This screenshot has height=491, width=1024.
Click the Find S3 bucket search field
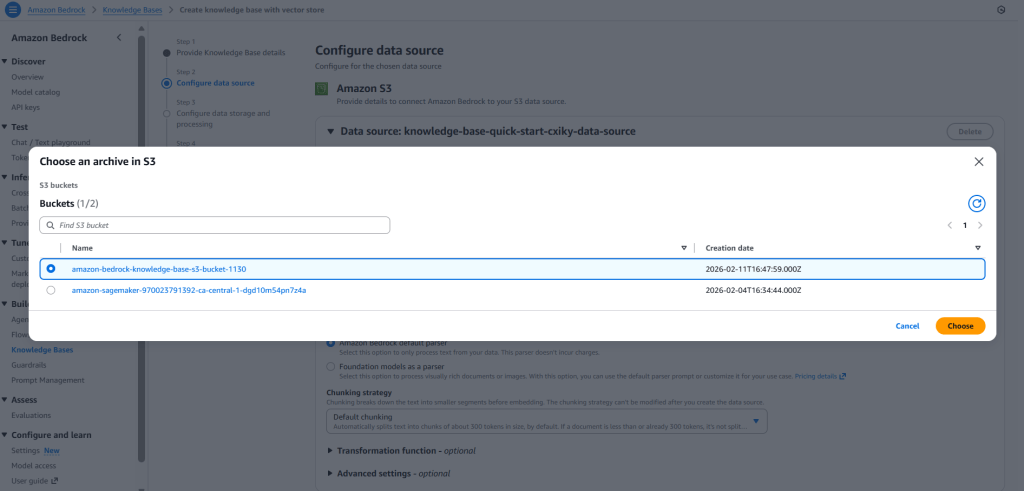point(215,226)
